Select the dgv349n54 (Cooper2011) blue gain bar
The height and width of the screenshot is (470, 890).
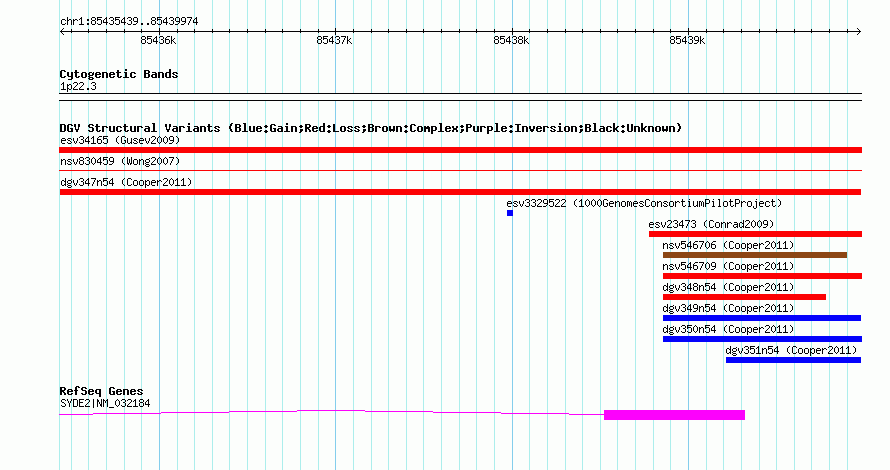pos(762,318)
